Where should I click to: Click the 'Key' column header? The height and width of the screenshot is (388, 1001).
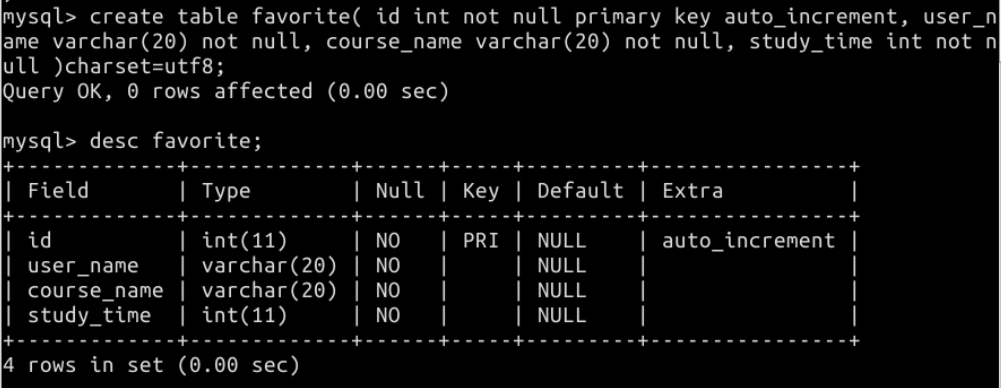[481, 191]
